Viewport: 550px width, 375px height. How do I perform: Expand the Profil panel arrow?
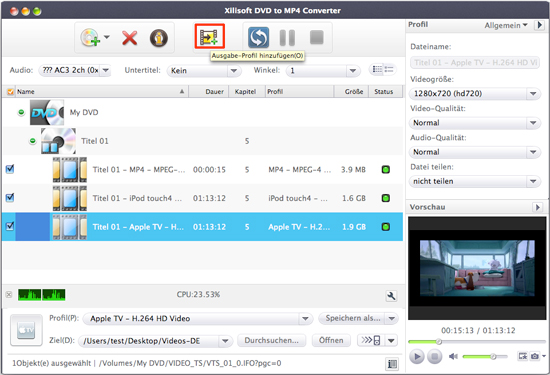tap(539, 25)
